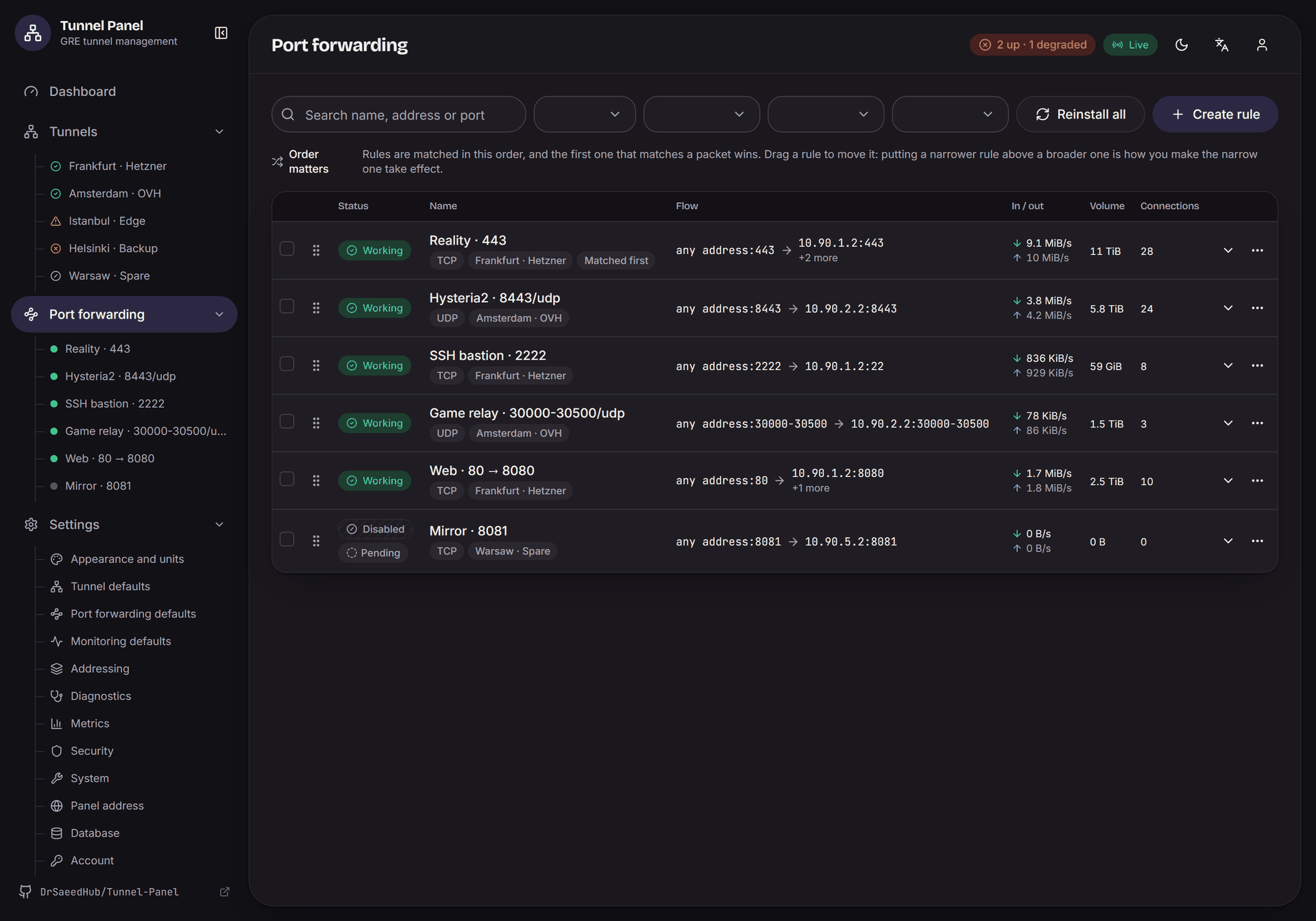Open external link icon beside DrSaeedHub/Tunnel-Panel
Viewport: 1316px width, 921px height.
click(224, 892)
